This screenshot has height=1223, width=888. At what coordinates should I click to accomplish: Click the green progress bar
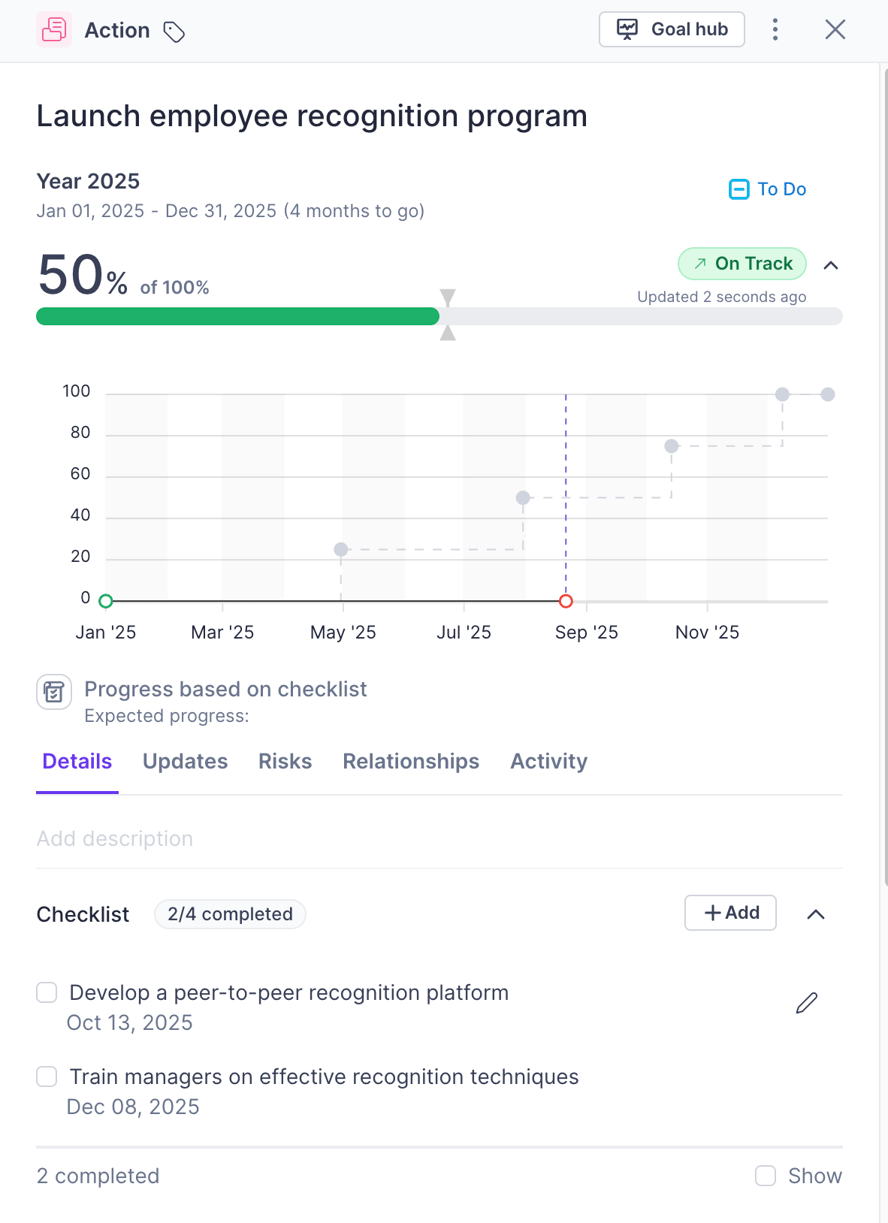click(x=238, y=317)
